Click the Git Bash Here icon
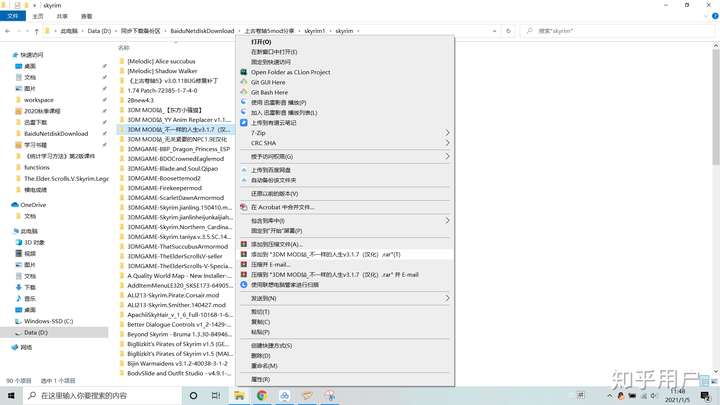720x405 pixels. pyautogui.click(x=244, y=92)
